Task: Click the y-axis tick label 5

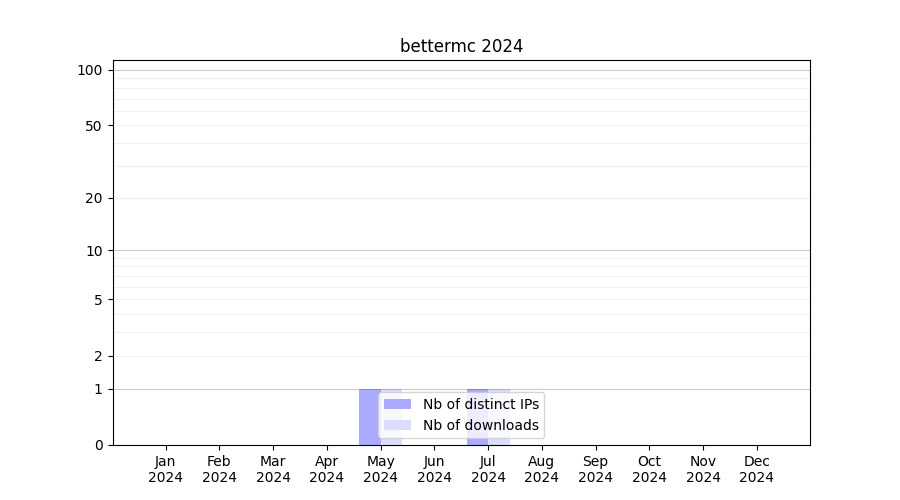Action: pyautogui.click(x=98, y=300)
